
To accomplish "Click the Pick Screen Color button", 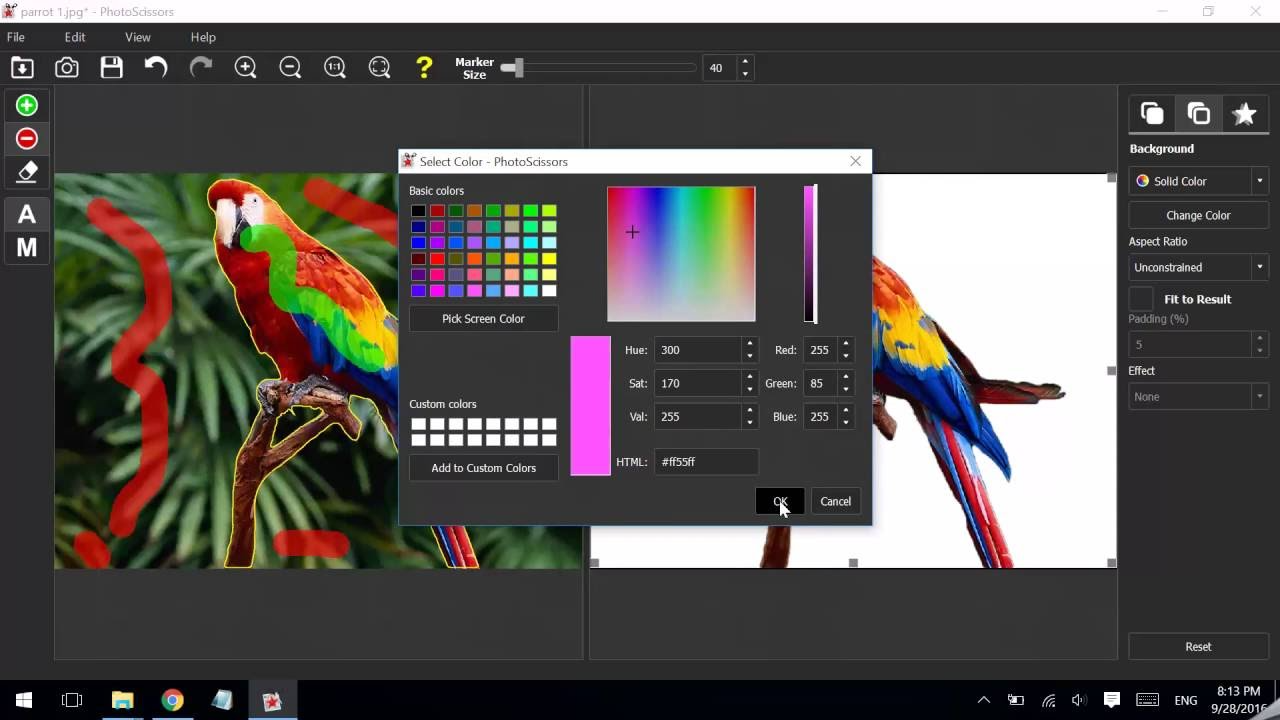I will click(483, 318).
